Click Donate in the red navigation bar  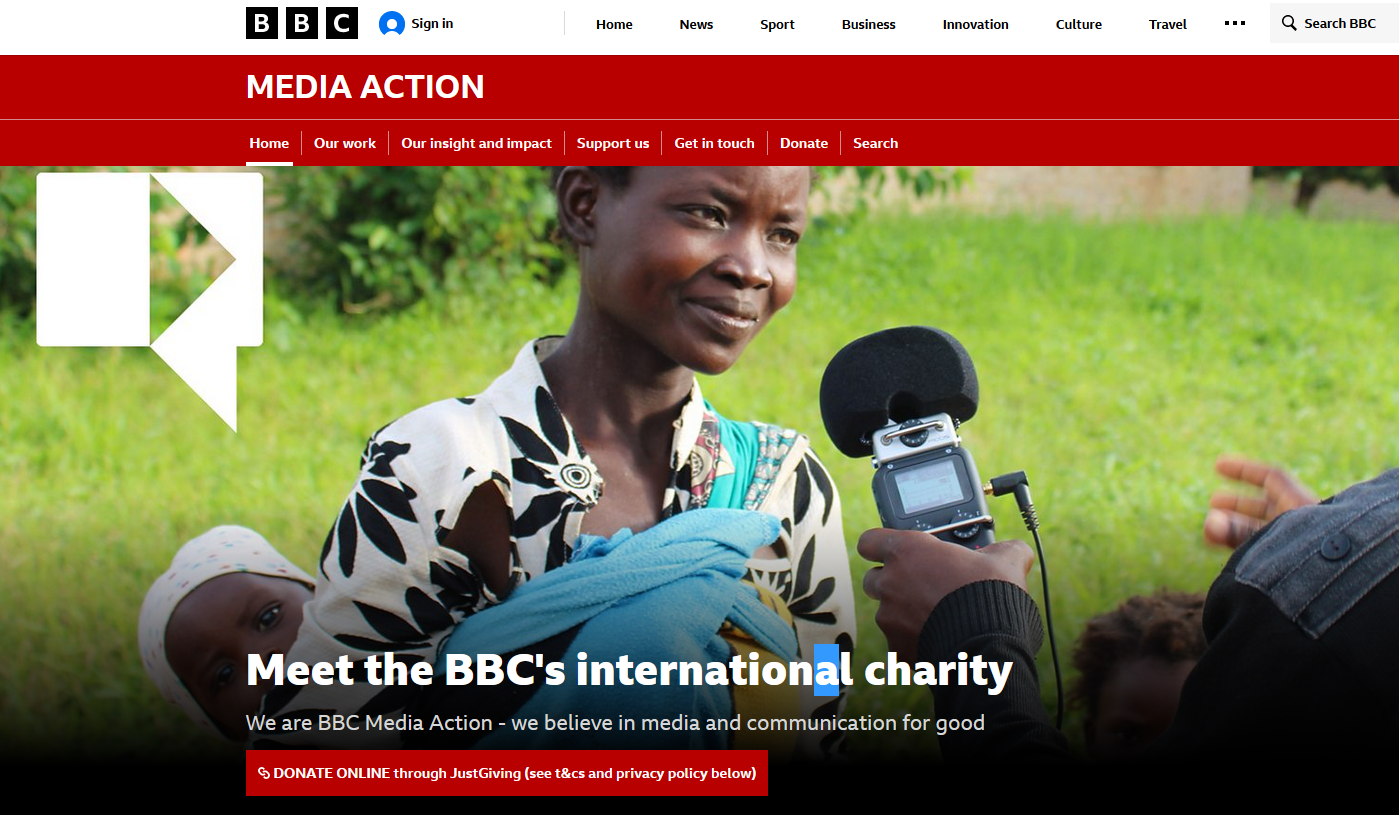click(x=804, y=143)
